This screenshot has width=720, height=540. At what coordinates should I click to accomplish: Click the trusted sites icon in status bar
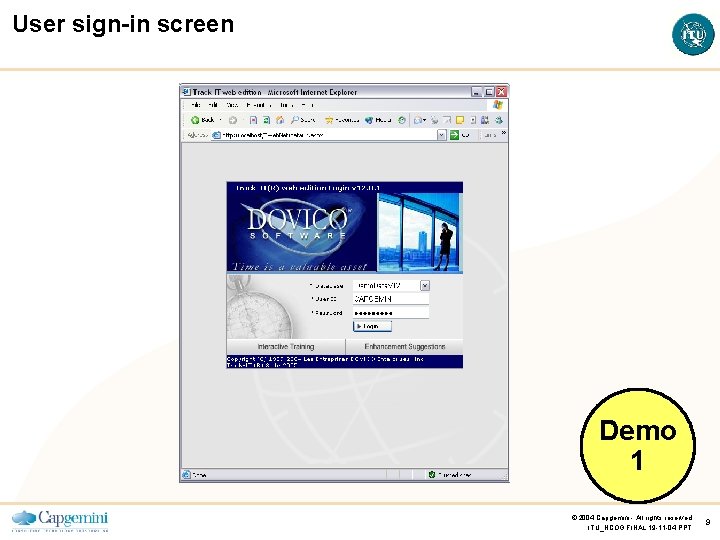tap(432, 475)
